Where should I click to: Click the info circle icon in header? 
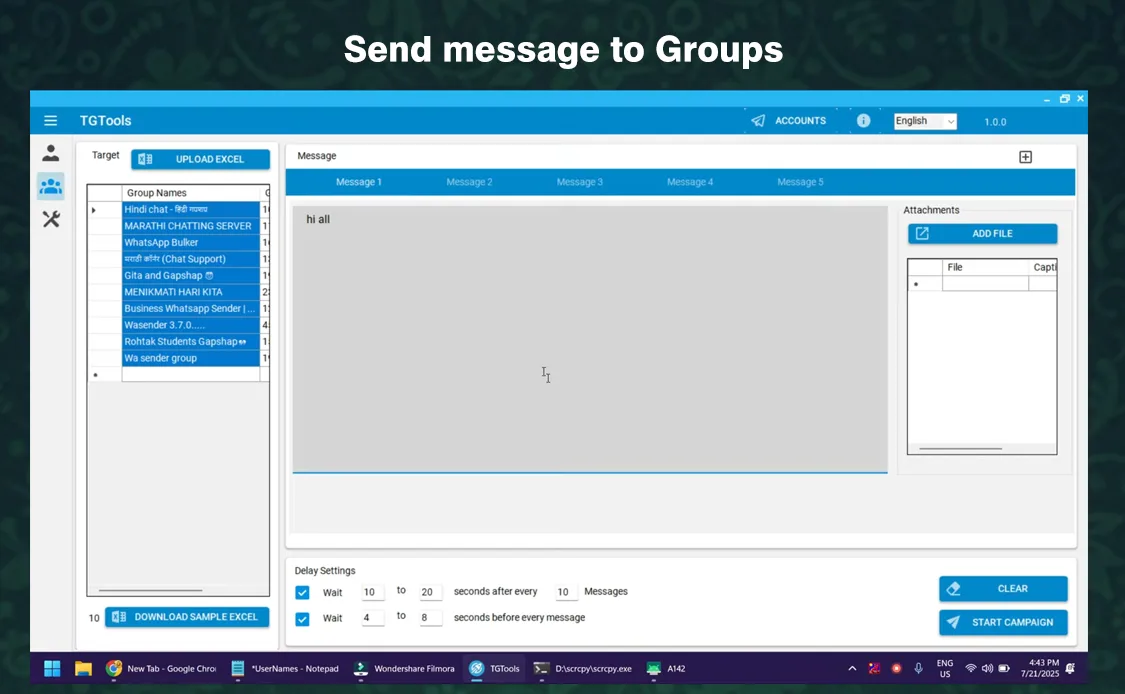pyautogui.click(x=863, y=121)
